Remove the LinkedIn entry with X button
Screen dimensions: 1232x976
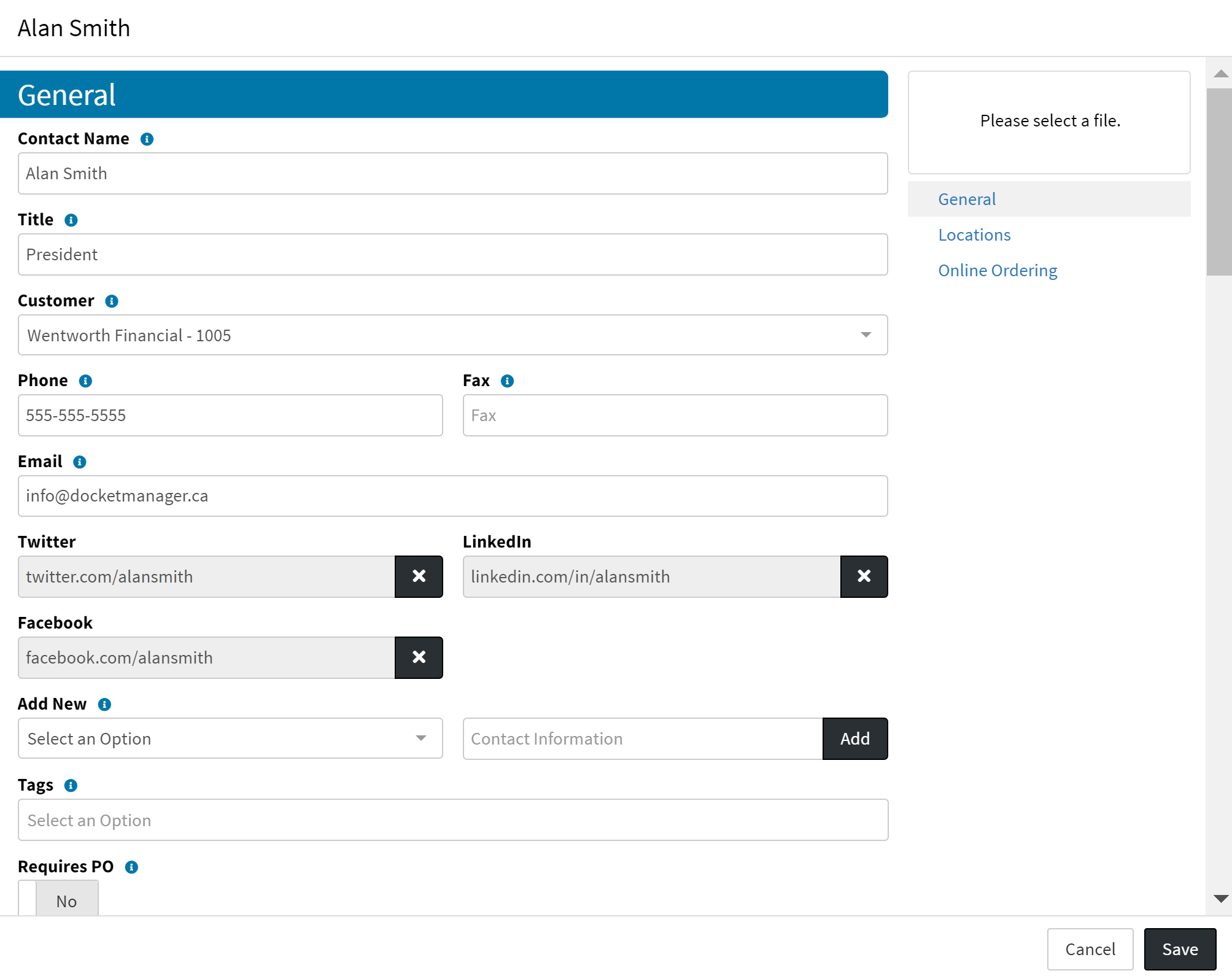click(x=864, y=576)
